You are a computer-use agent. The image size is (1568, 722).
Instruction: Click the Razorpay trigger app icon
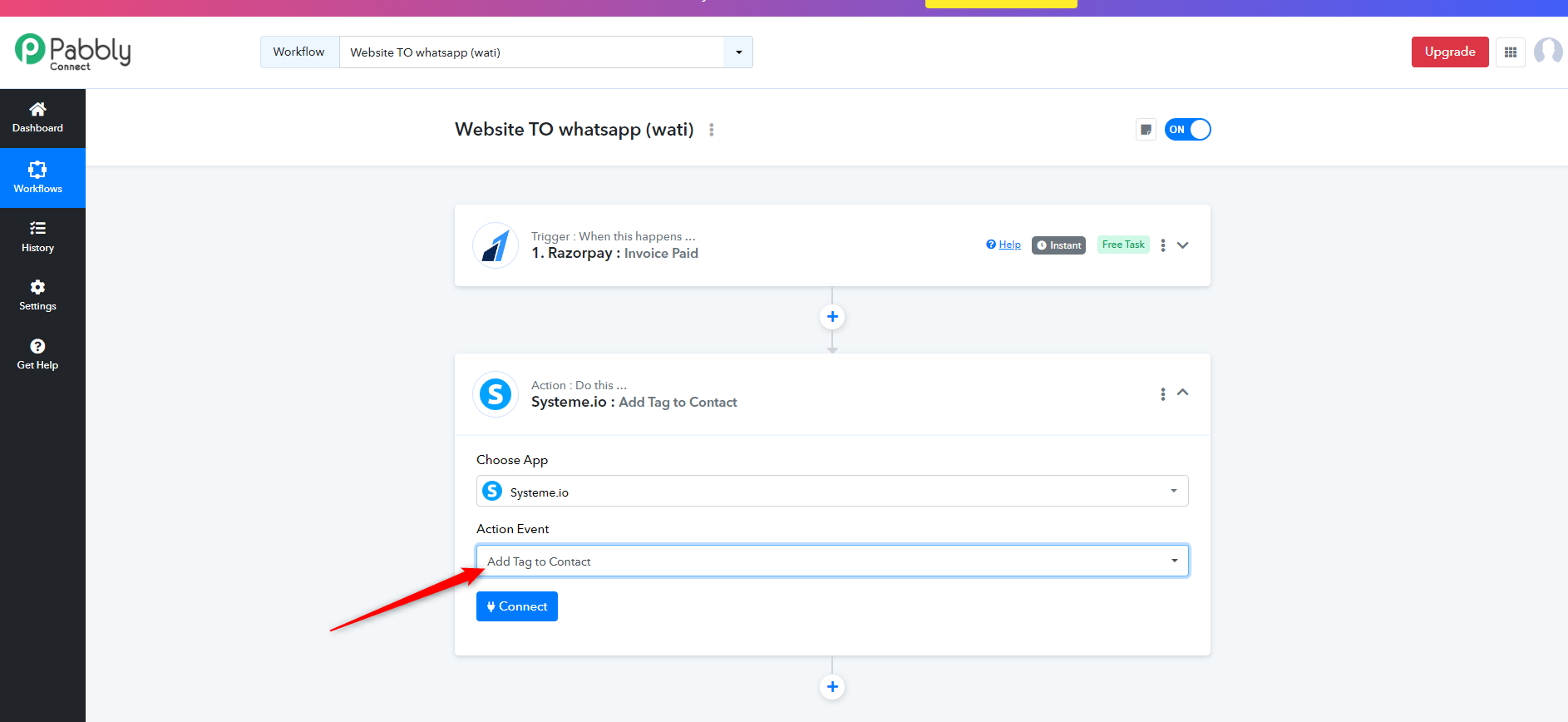pos(496,245)
